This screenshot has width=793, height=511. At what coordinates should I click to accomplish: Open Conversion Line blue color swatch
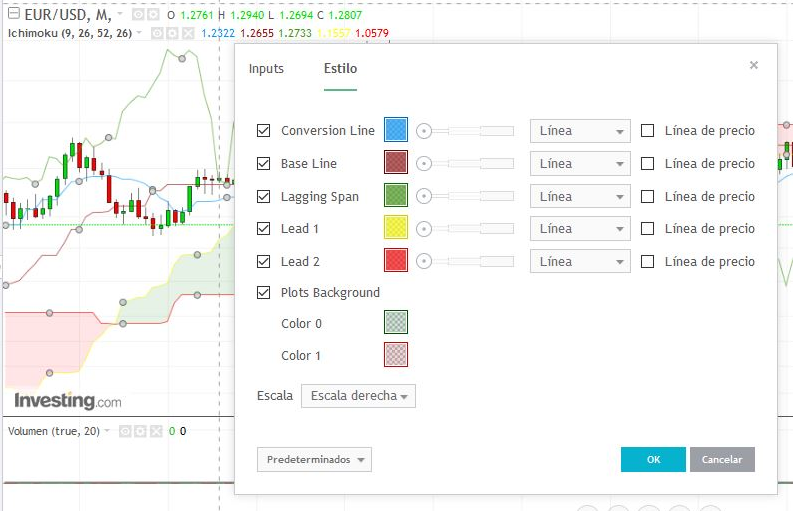pyautogui.click(x=396, y=130)
